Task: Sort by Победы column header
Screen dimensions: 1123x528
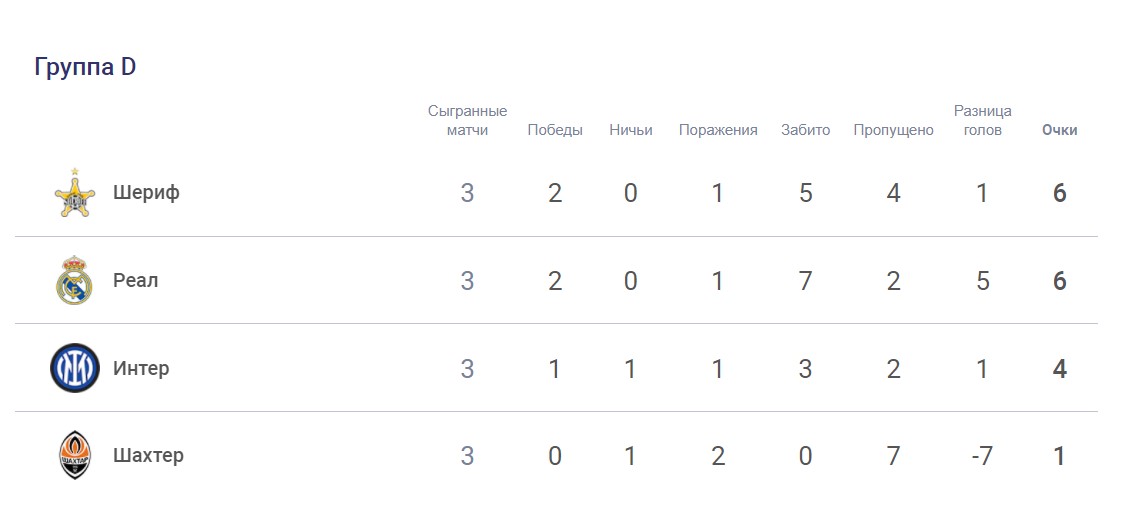Action: [555, 130]
